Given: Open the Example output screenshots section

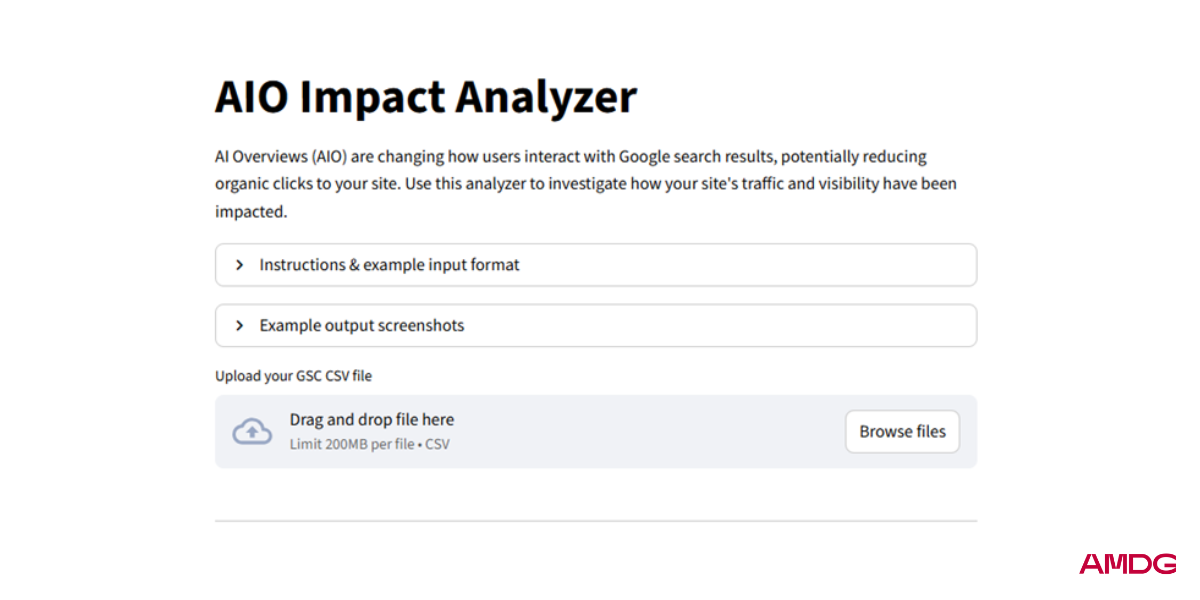Looking at the screenshot, I should [362, 326].
